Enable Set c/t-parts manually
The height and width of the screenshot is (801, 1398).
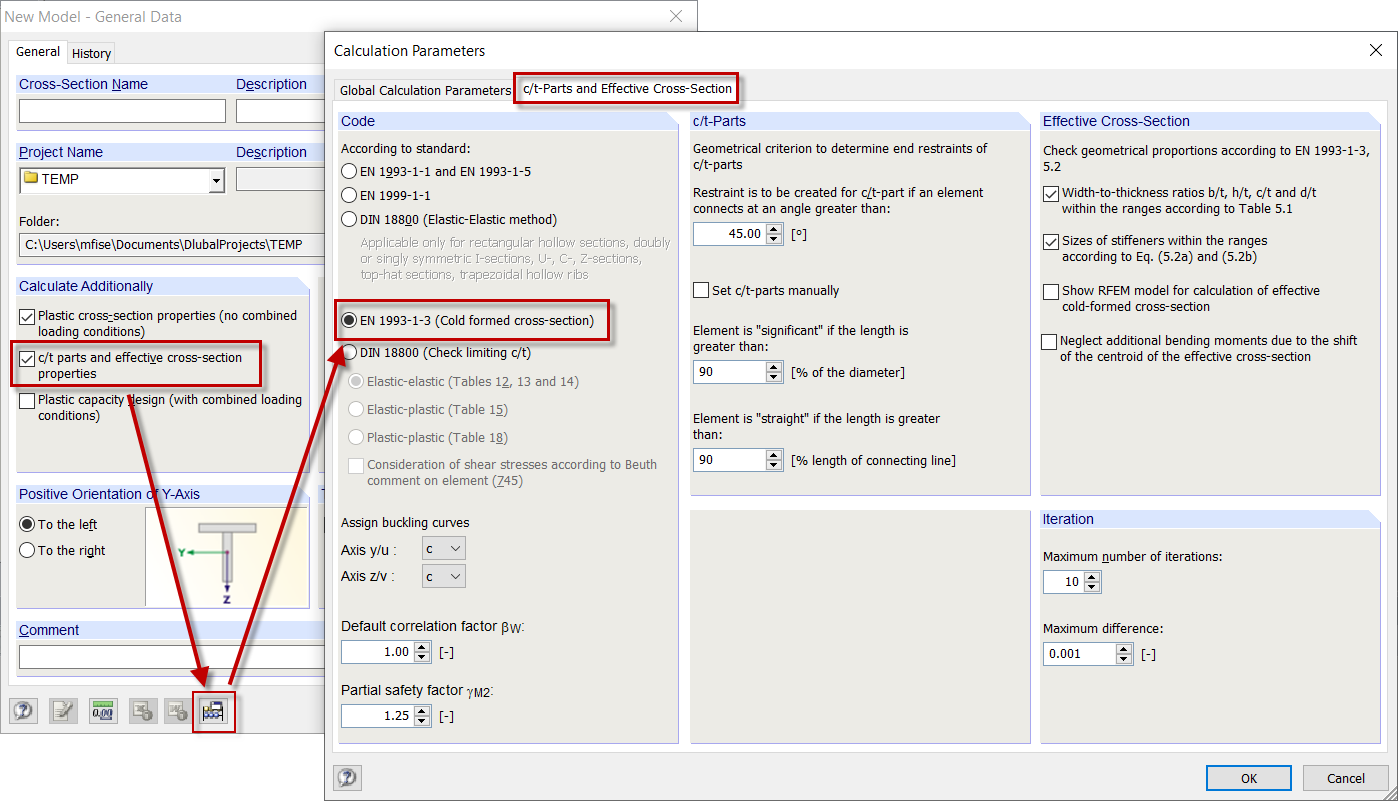(701, 290)
